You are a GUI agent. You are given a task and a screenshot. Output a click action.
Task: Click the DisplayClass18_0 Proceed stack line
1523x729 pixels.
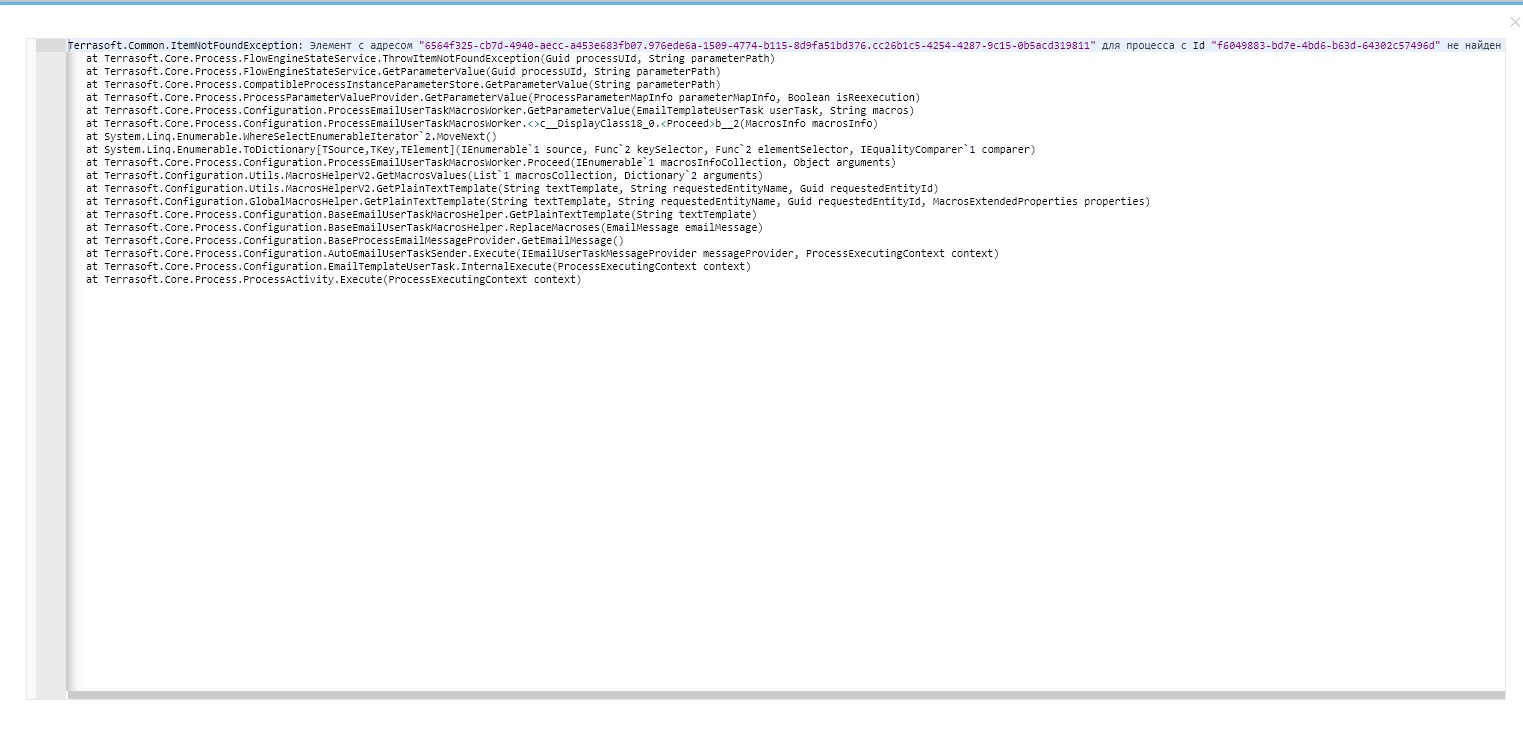pos(482,124)
